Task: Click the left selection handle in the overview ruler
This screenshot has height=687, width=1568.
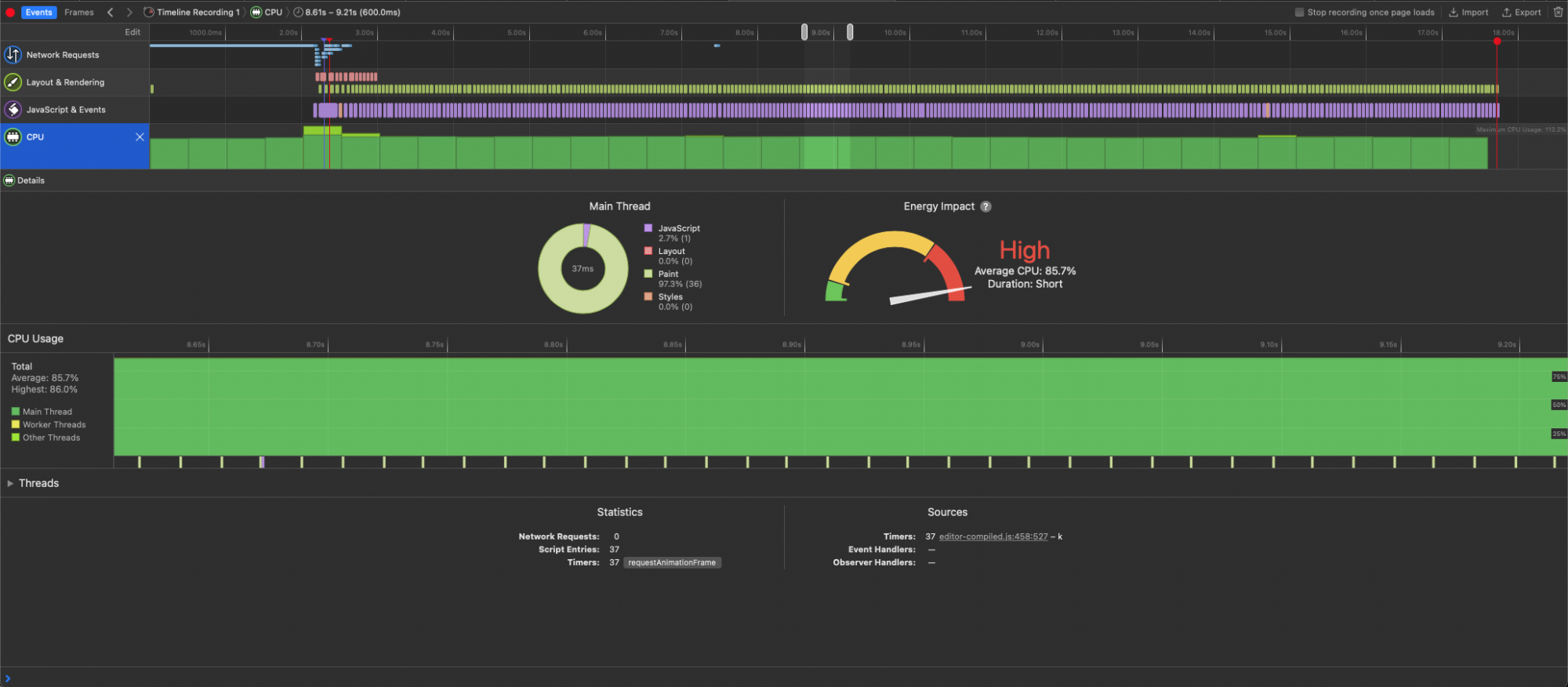Action: (804, 32)
